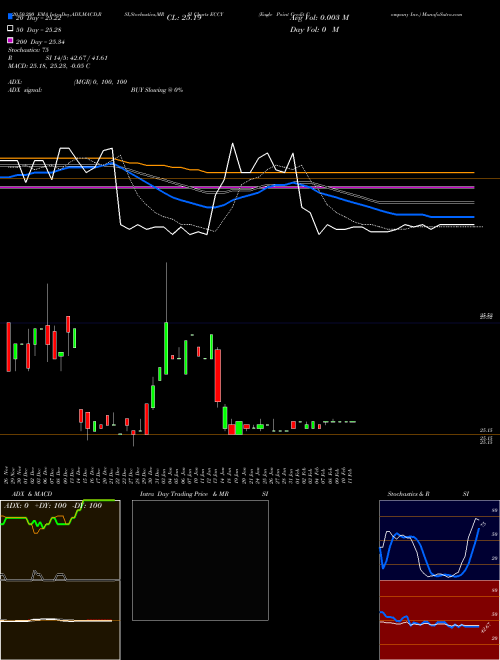This screenshot has height=660, width=500.
Task: Select the '200 Day - 25.34' legend label
Action: tap(40, 42)
